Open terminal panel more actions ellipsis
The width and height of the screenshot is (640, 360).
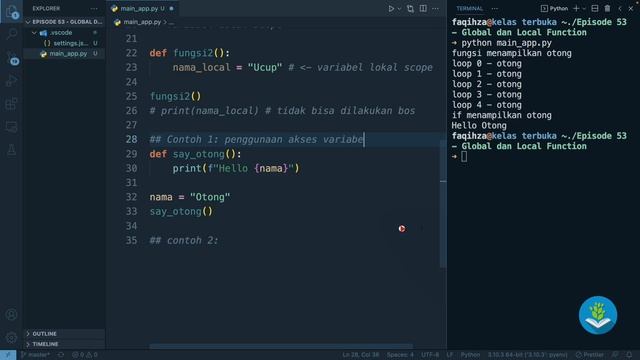tap(495, 9)
